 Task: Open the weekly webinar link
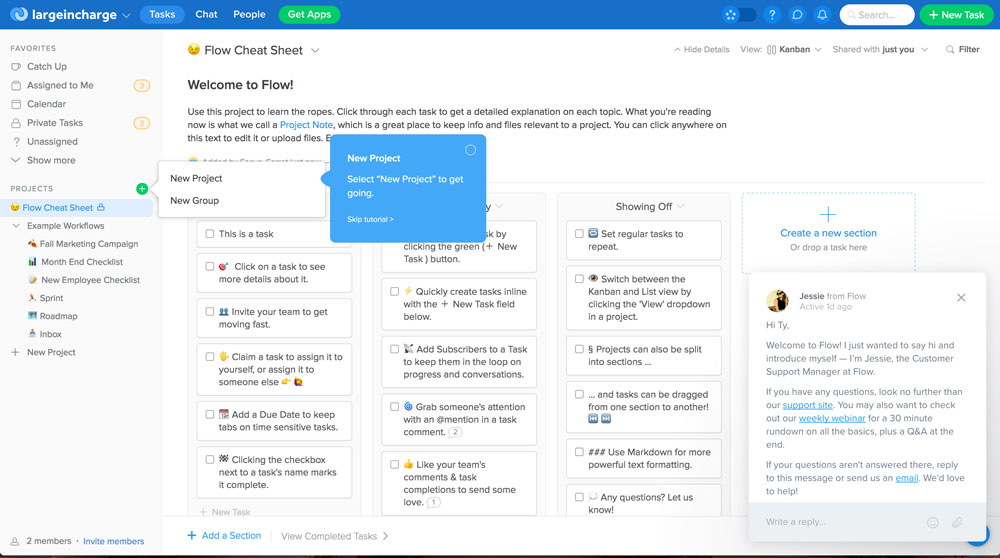pyautogui.click(x=832, y=418)
